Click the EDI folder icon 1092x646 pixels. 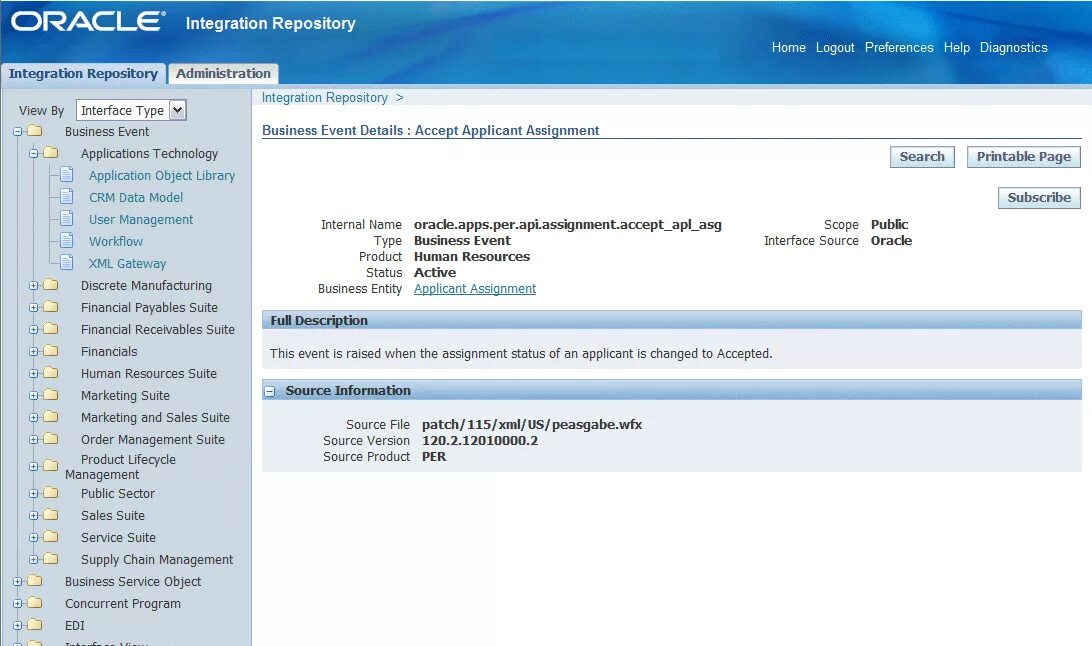pyautogui.click(x=35, y=625)
